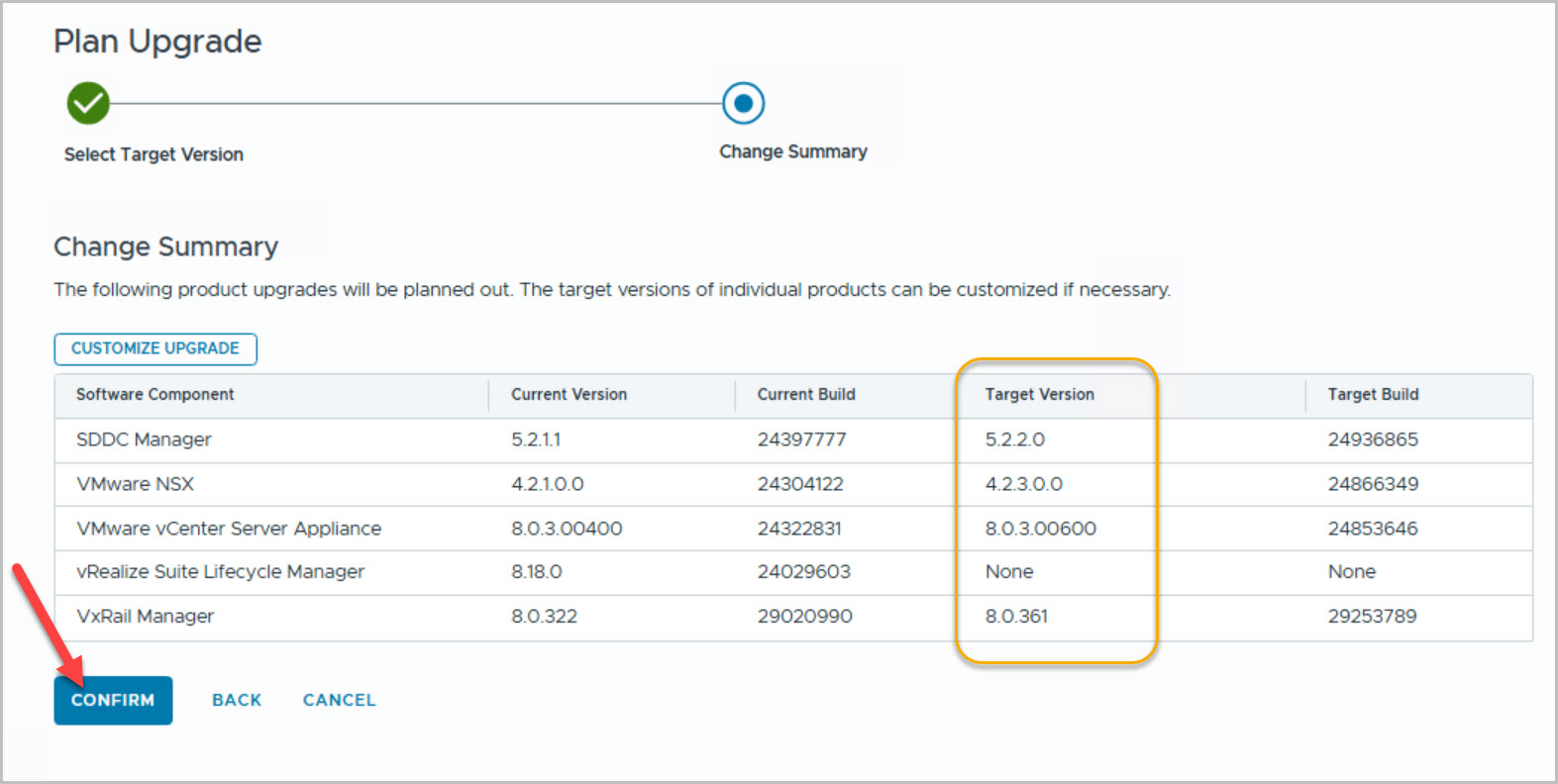Cancel the plan upgrade wizard
The width and height of the screenshot is (1558, 784).
click(x=339, y=700)
